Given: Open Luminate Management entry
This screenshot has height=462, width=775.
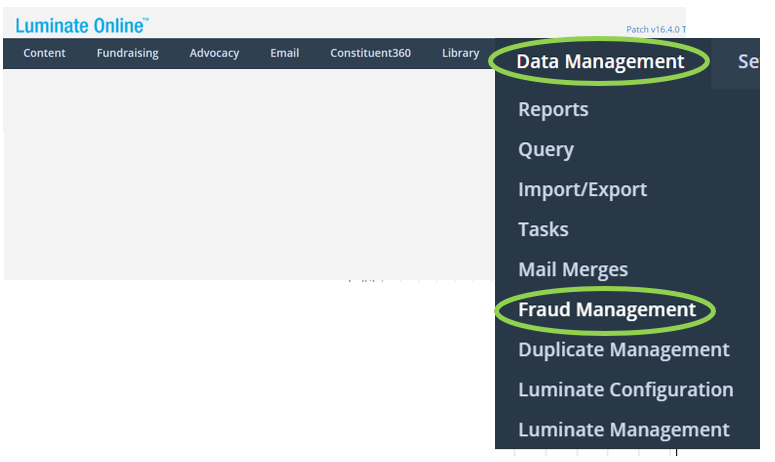Looking at the screenshot, I should tap(624, 430).
